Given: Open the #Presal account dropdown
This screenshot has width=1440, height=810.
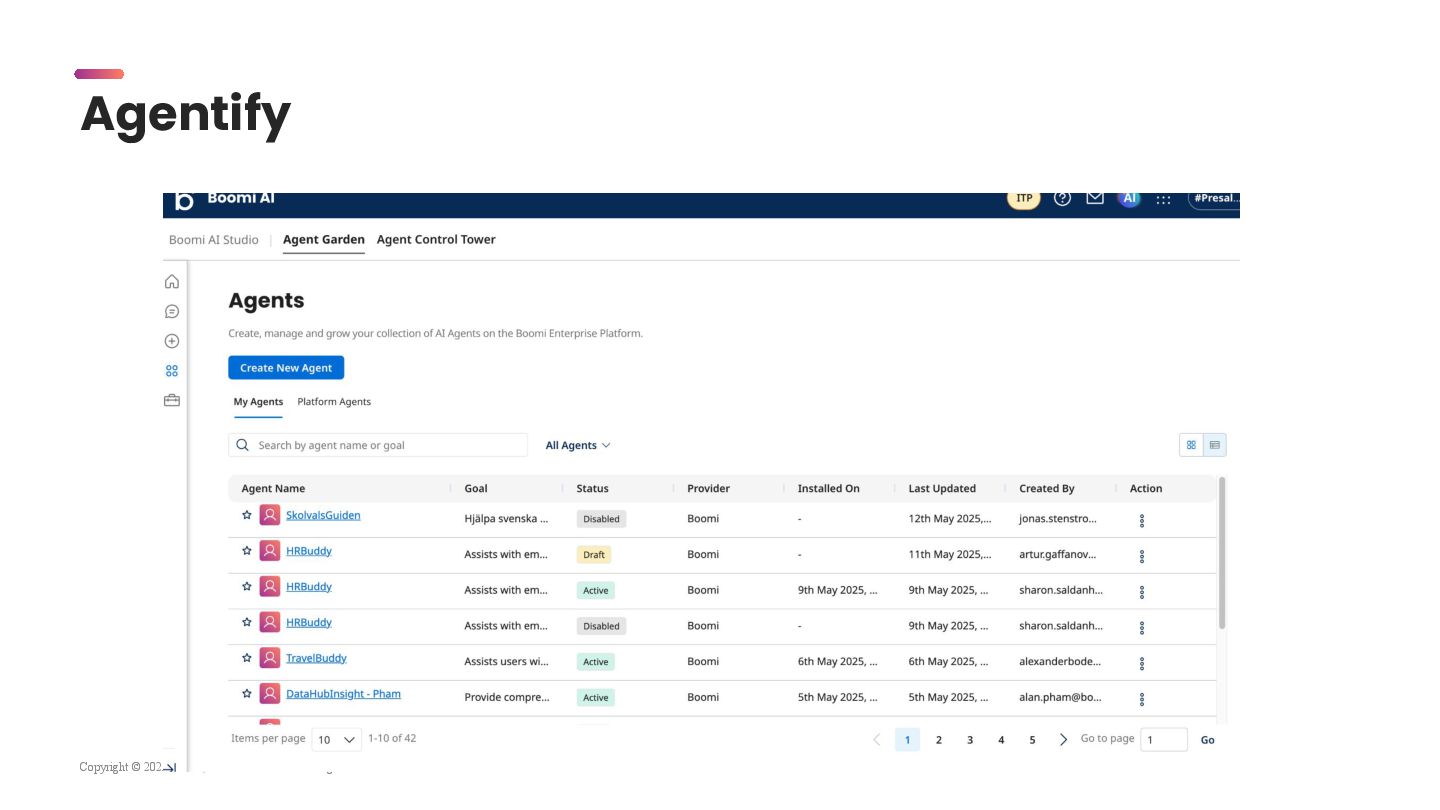Looking at the screenshot, I should 1214,198.
